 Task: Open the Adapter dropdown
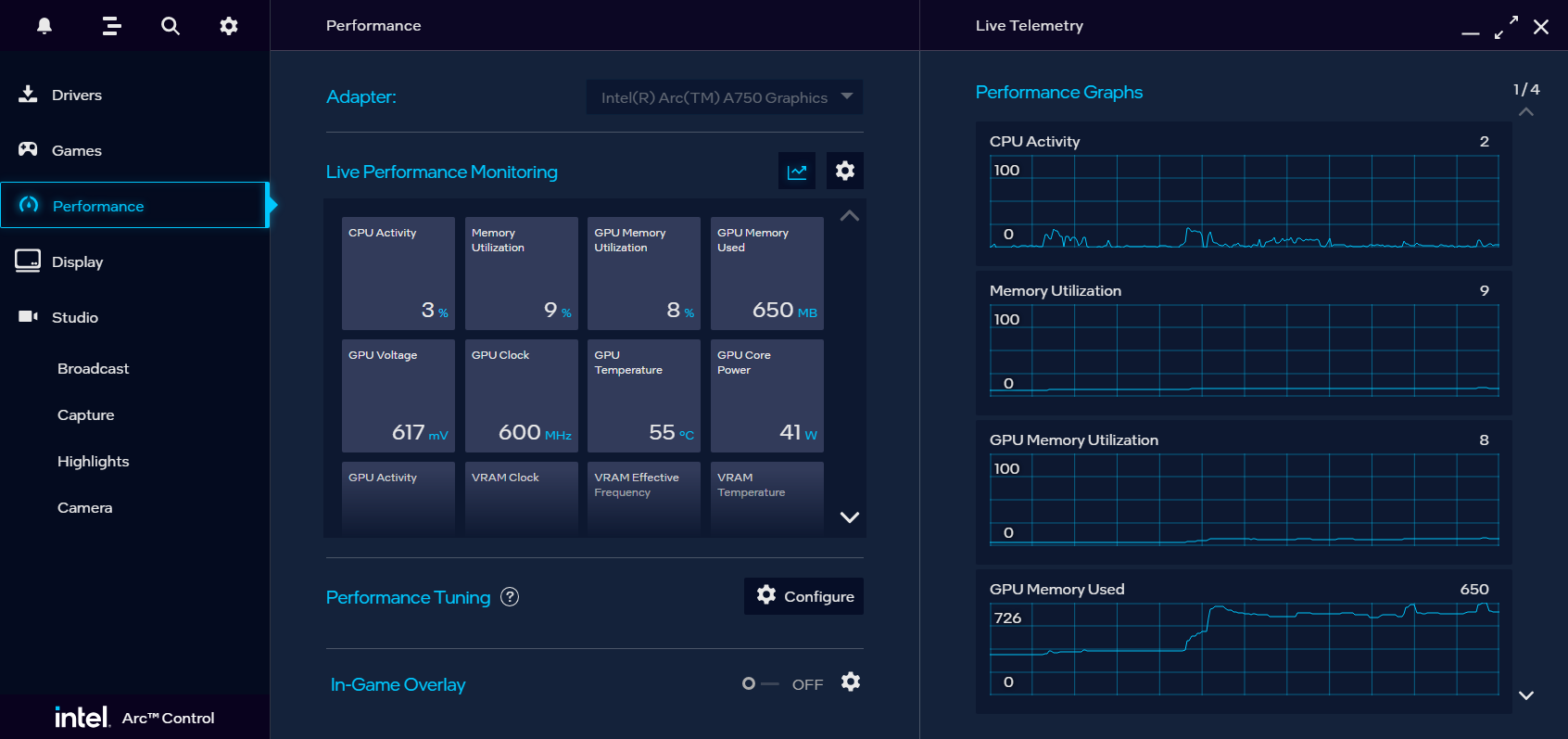tap(725, 97)
